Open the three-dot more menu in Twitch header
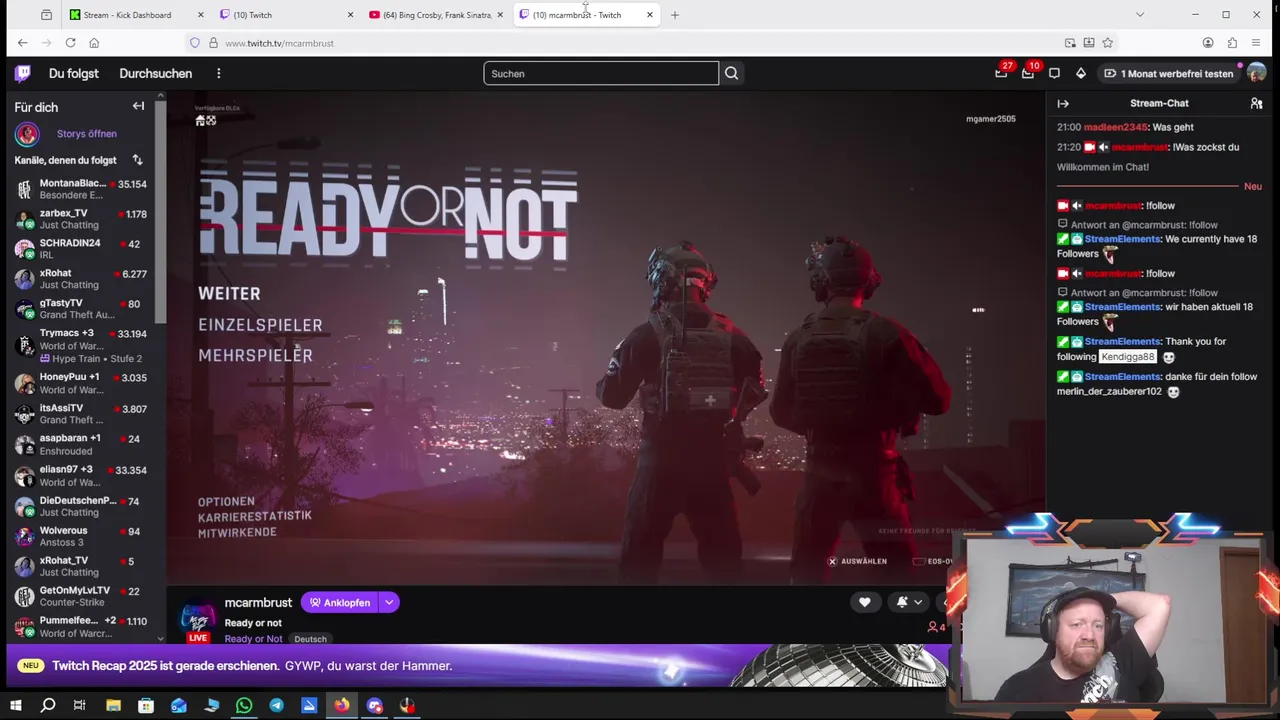The width and height of the screenshot is (1280, 720). 218,73
